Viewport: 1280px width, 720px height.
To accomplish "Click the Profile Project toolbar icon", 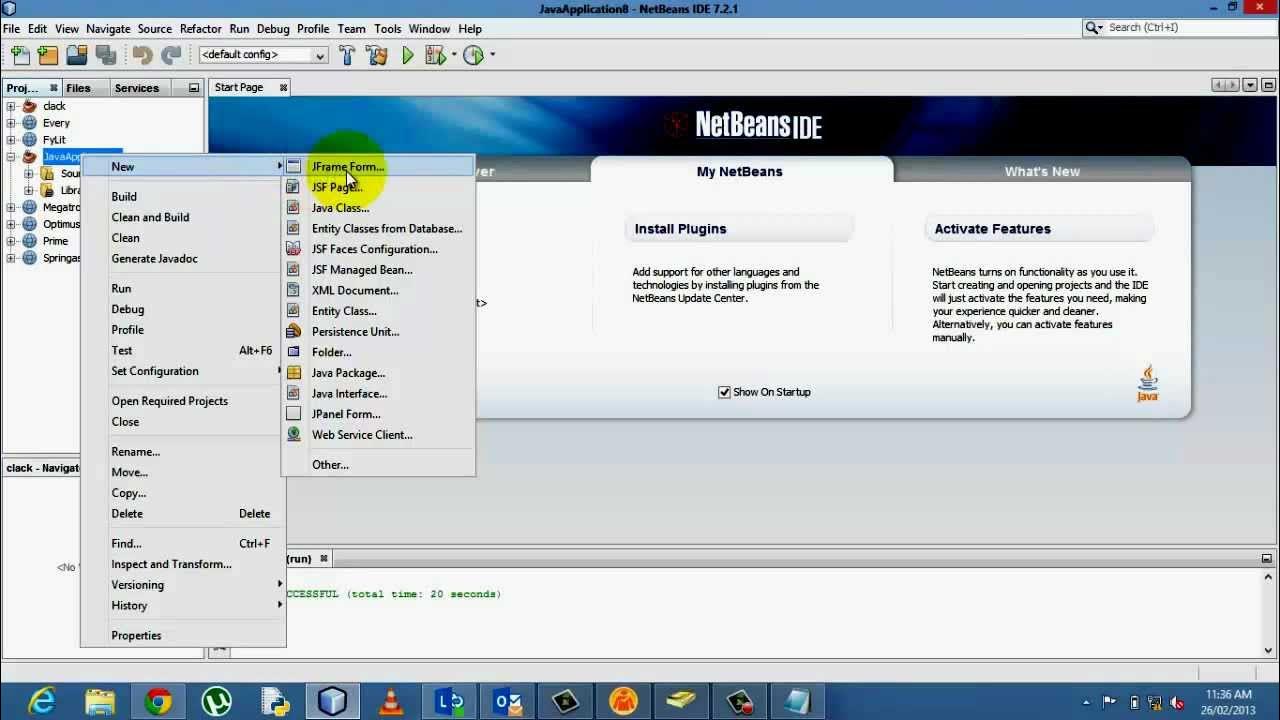I will [474, 55].
